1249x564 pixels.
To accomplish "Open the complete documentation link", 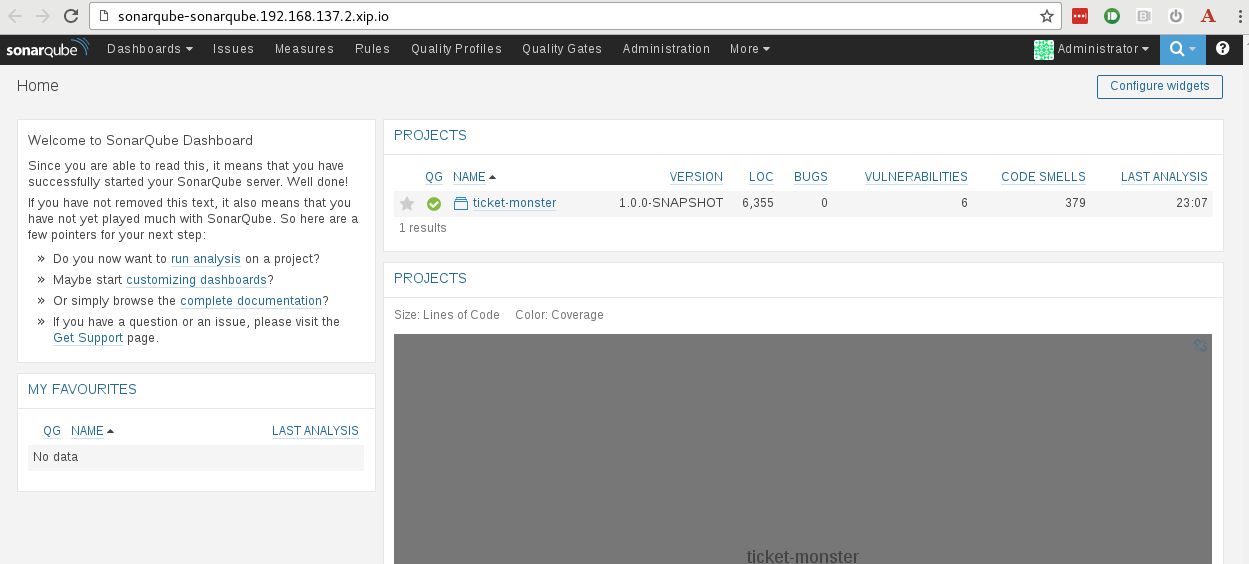I will [251, 301].
